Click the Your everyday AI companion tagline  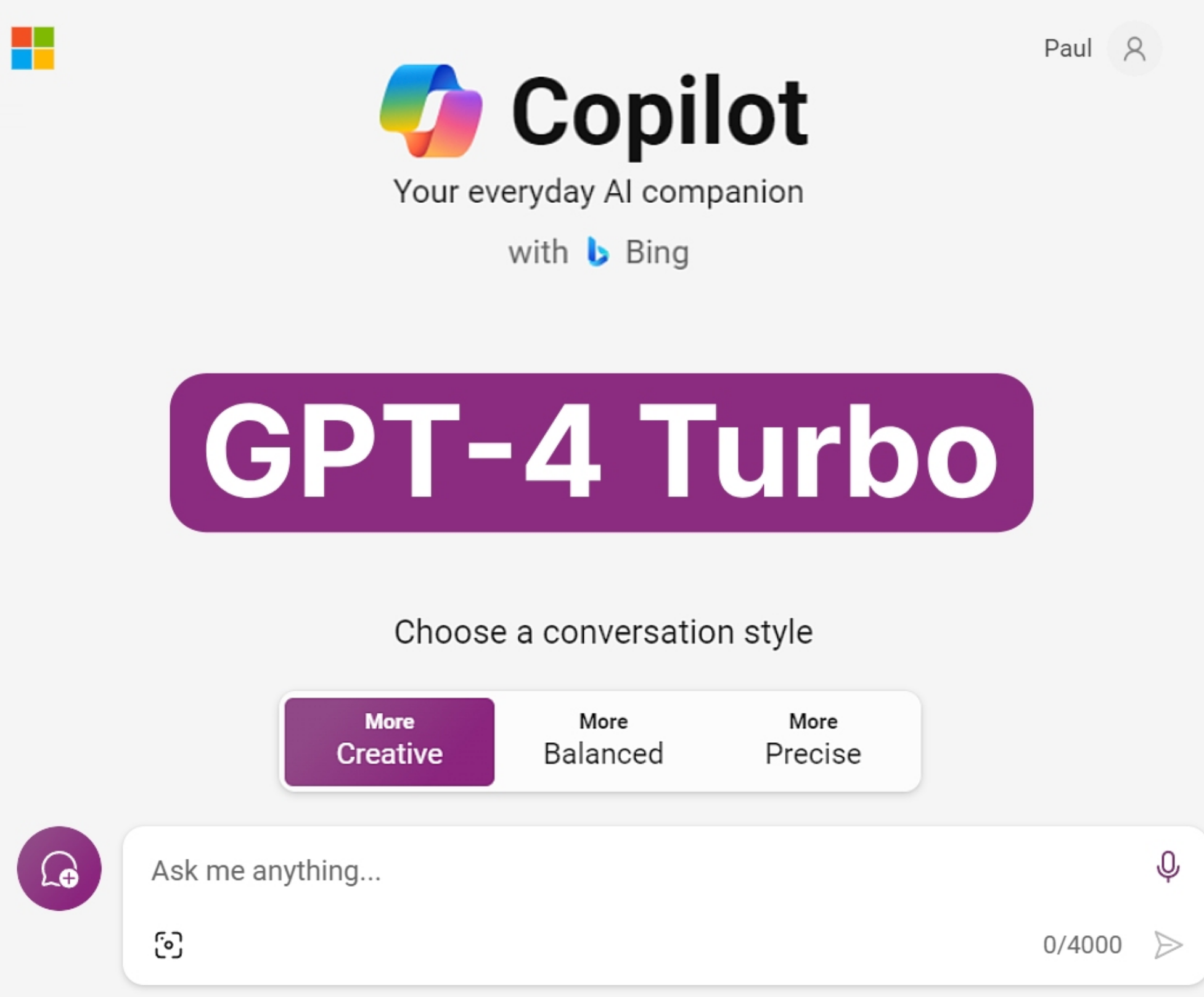(x=599, y=192)
